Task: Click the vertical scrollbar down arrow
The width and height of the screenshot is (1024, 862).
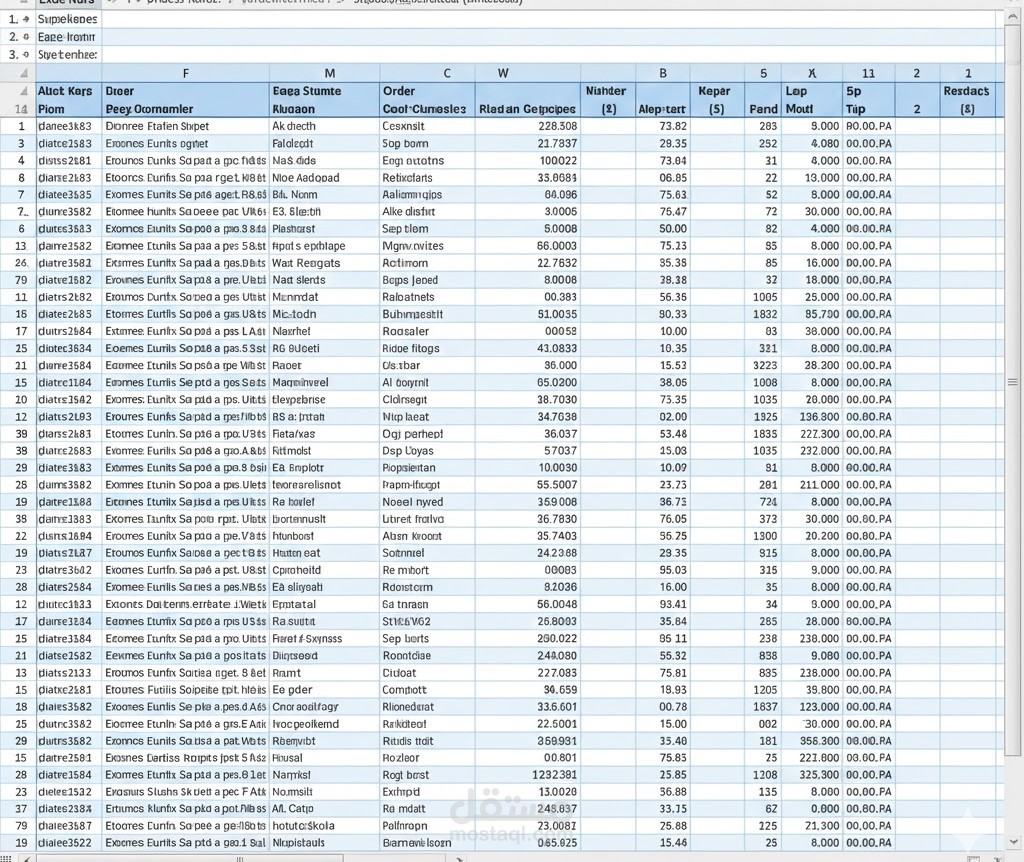Action: 1014,842
